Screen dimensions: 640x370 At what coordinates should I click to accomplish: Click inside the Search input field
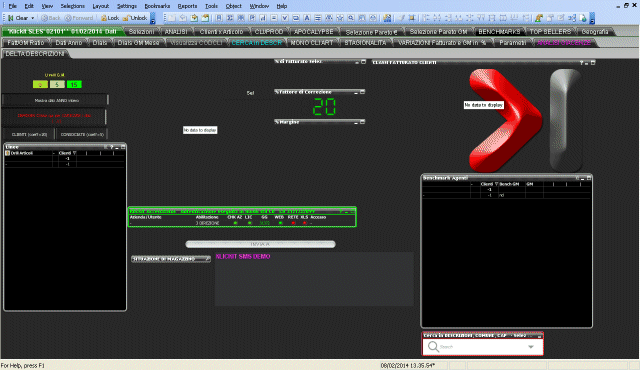point(482,347)
